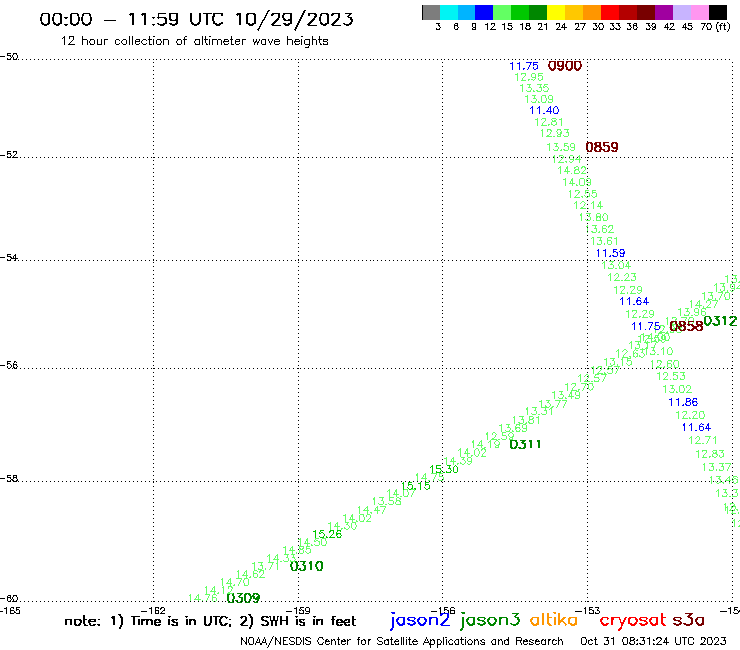Click the 12.95 wave height reading
This screenshot has height=650, width=740.
(529, 77)
